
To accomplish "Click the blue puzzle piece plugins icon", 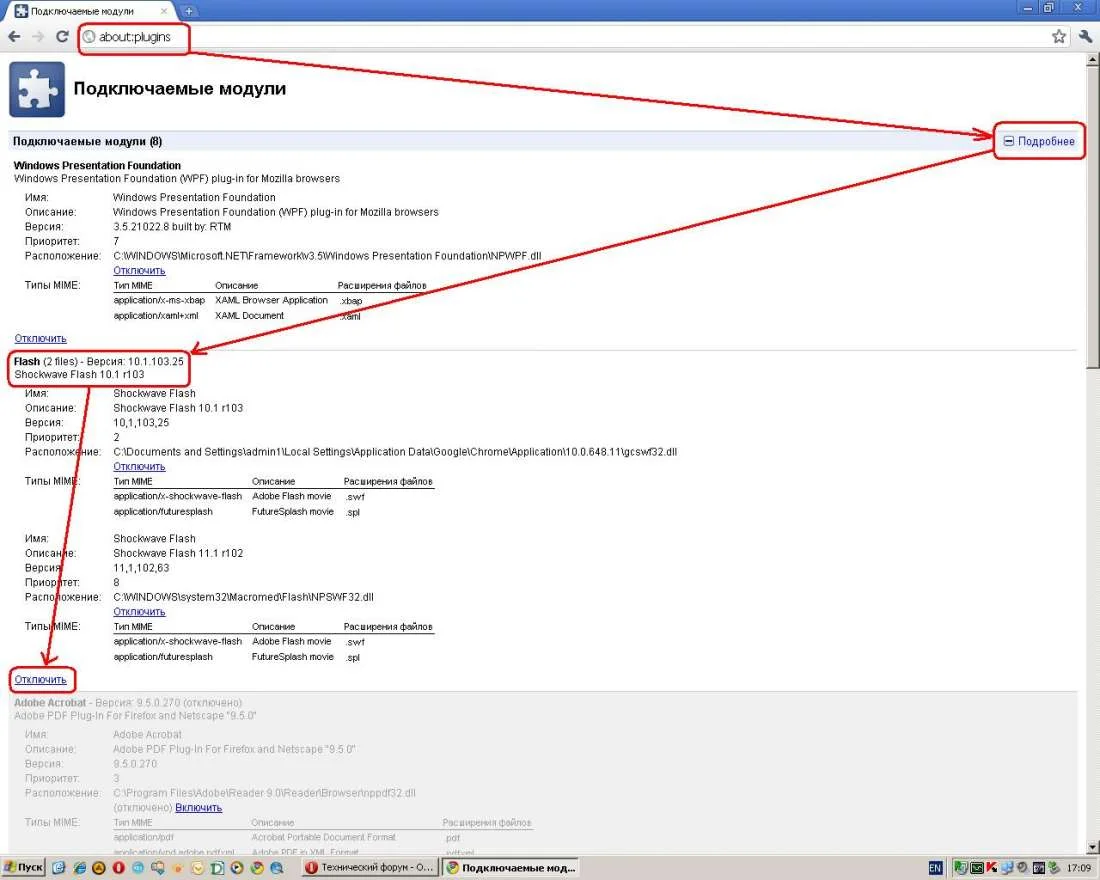I will pyautogui.click(x=36, y=89).
